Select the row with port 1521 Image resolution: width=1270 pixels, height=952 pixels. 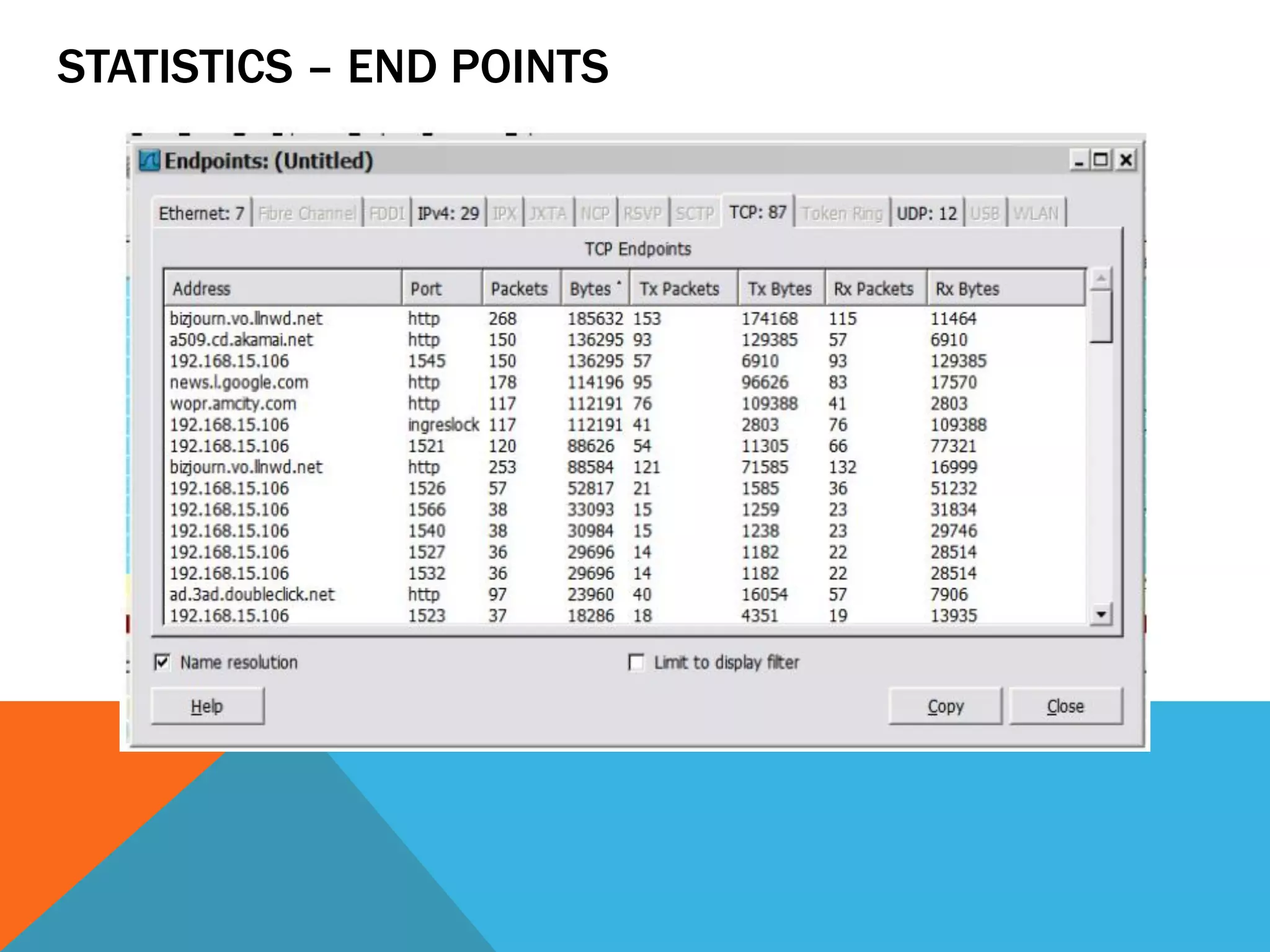625,446
